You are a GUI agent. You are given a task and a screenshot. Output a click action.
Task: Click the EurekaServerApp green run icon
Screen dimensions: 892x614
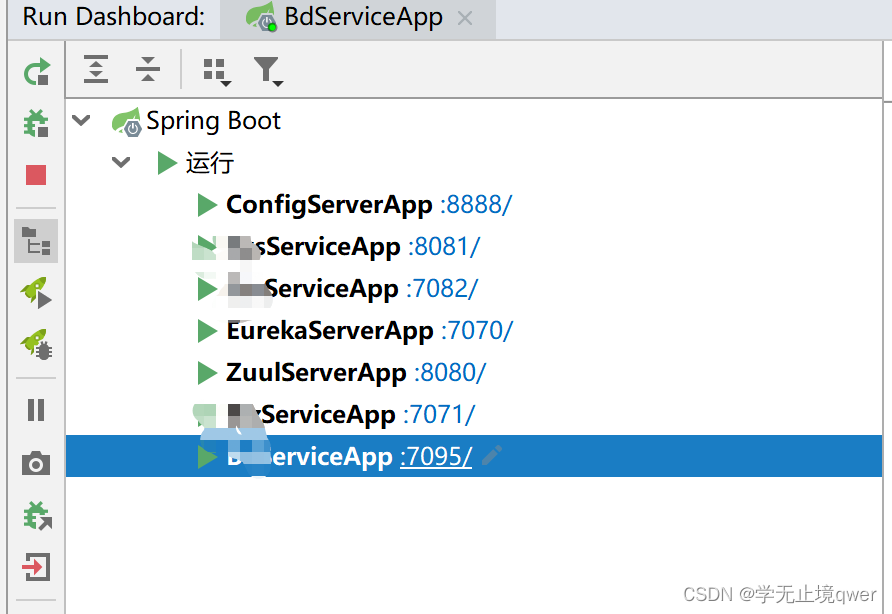(207, 331)
